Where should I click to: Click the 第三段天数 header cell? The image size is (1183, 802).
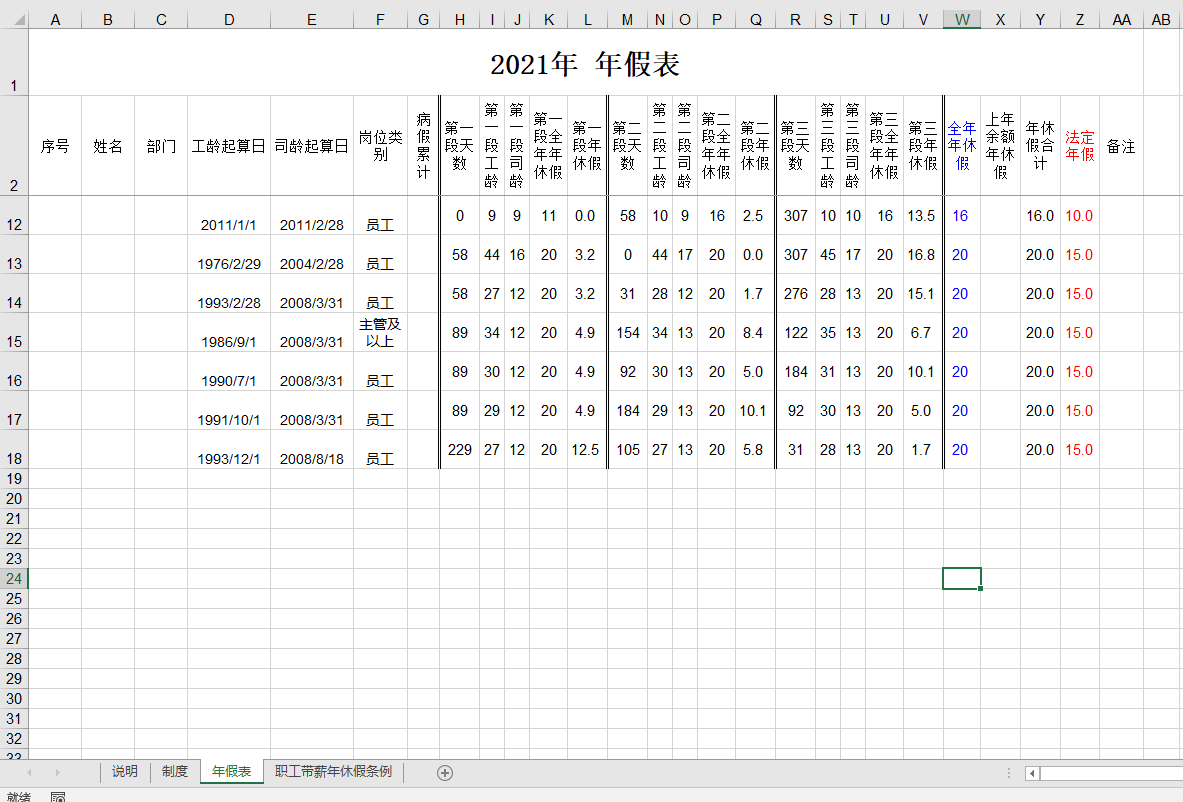[x=795, y=146]
